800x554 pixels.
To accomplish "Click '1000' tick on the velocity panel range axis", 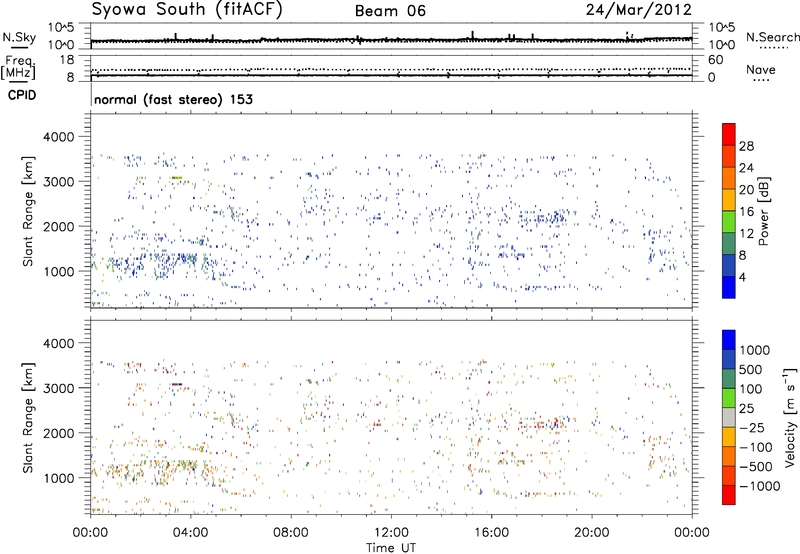I will (59, 478).
